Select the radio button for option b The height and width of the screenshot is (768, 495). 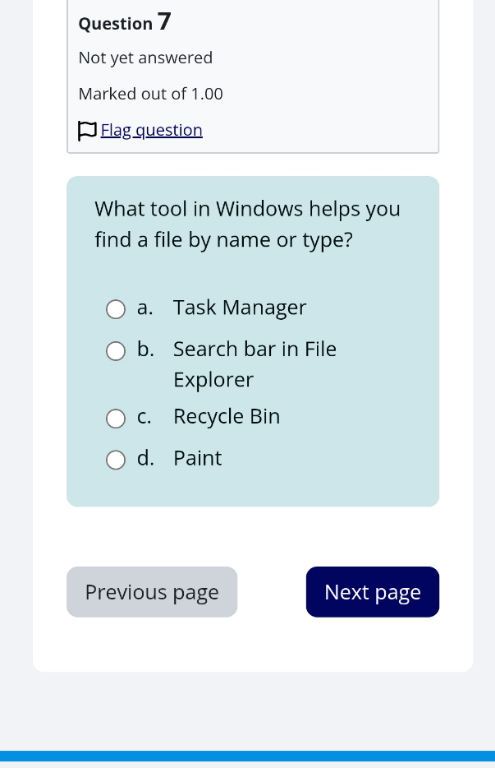116,351
